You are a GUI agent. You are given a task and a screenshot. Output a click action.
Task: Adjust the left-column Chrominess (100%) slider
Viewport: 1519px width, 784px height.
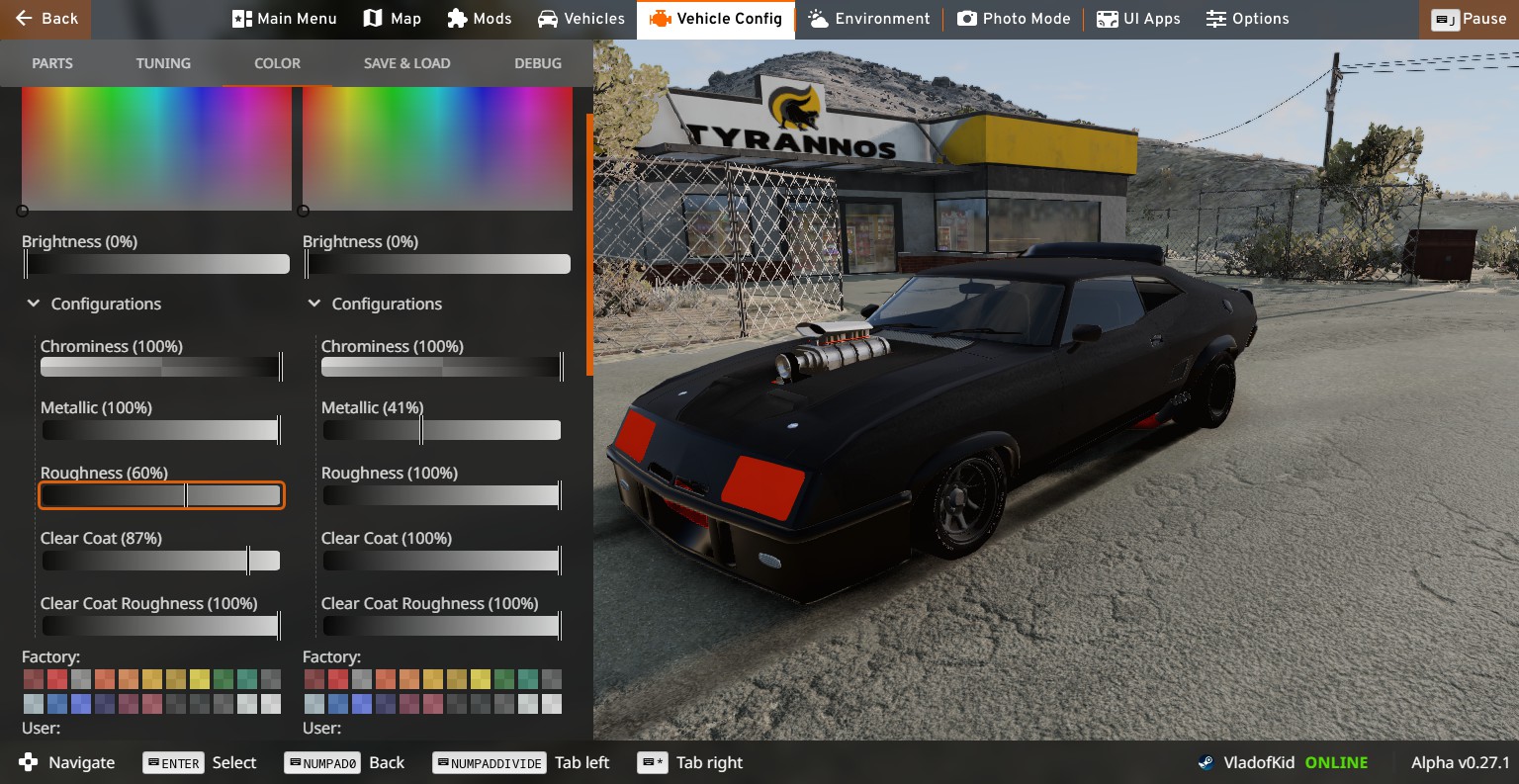161,367
